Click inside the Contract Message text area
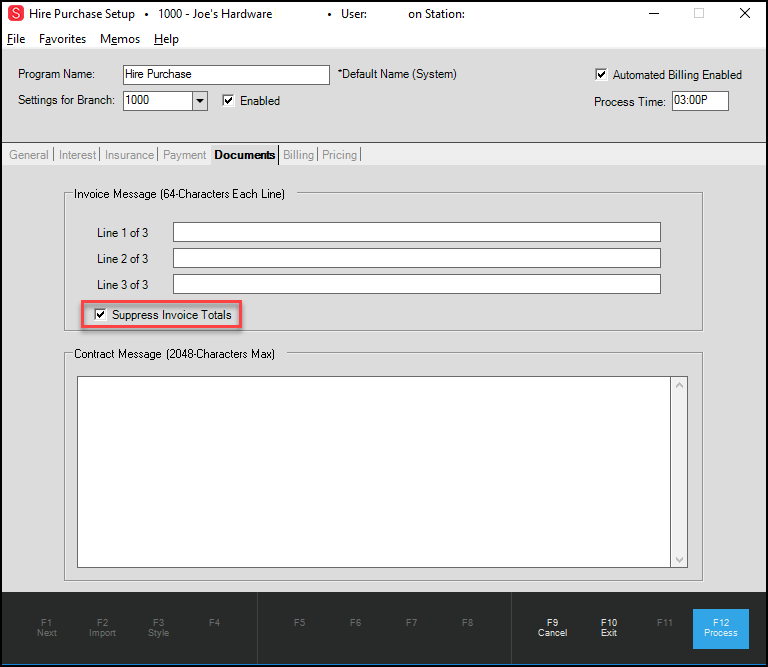 [x=374, y=472]
